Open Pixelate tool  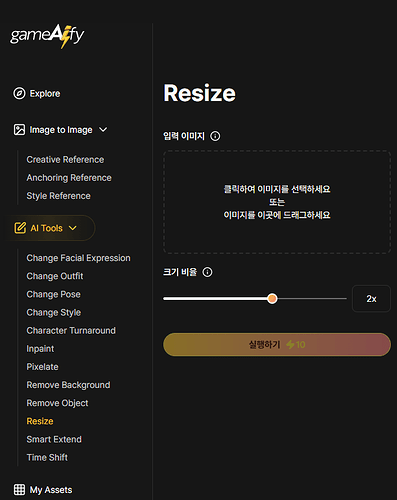[x=42, y=367]
